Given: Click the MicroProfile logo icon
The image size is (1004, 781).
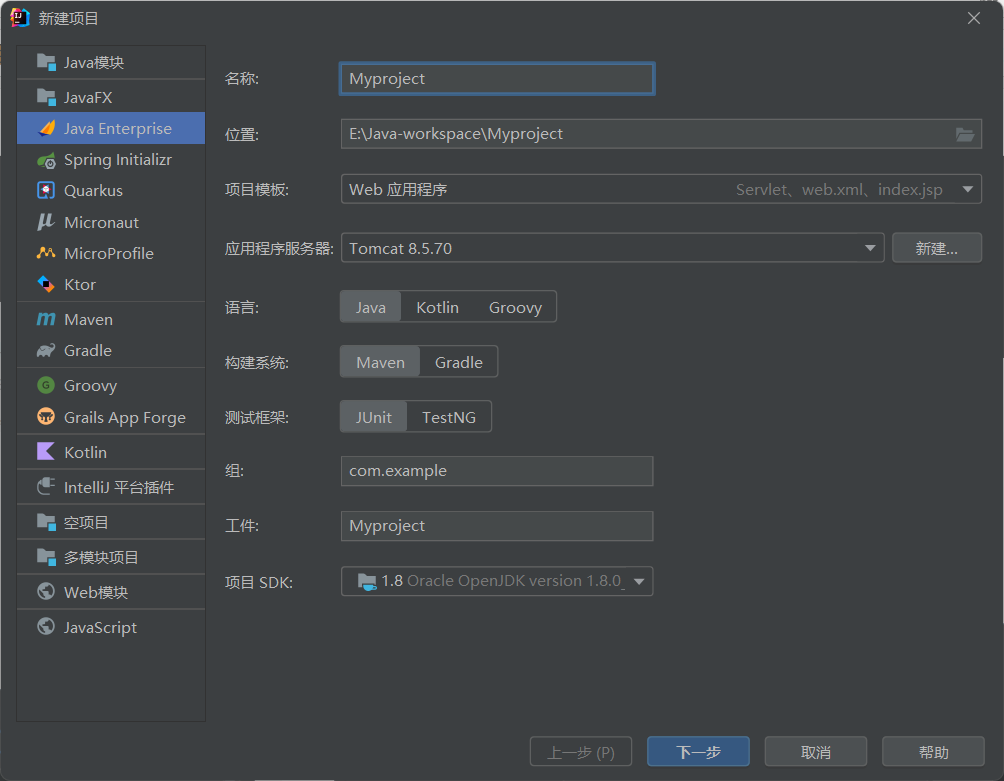Looking at the screenshot, I should (x=46, y=253).
